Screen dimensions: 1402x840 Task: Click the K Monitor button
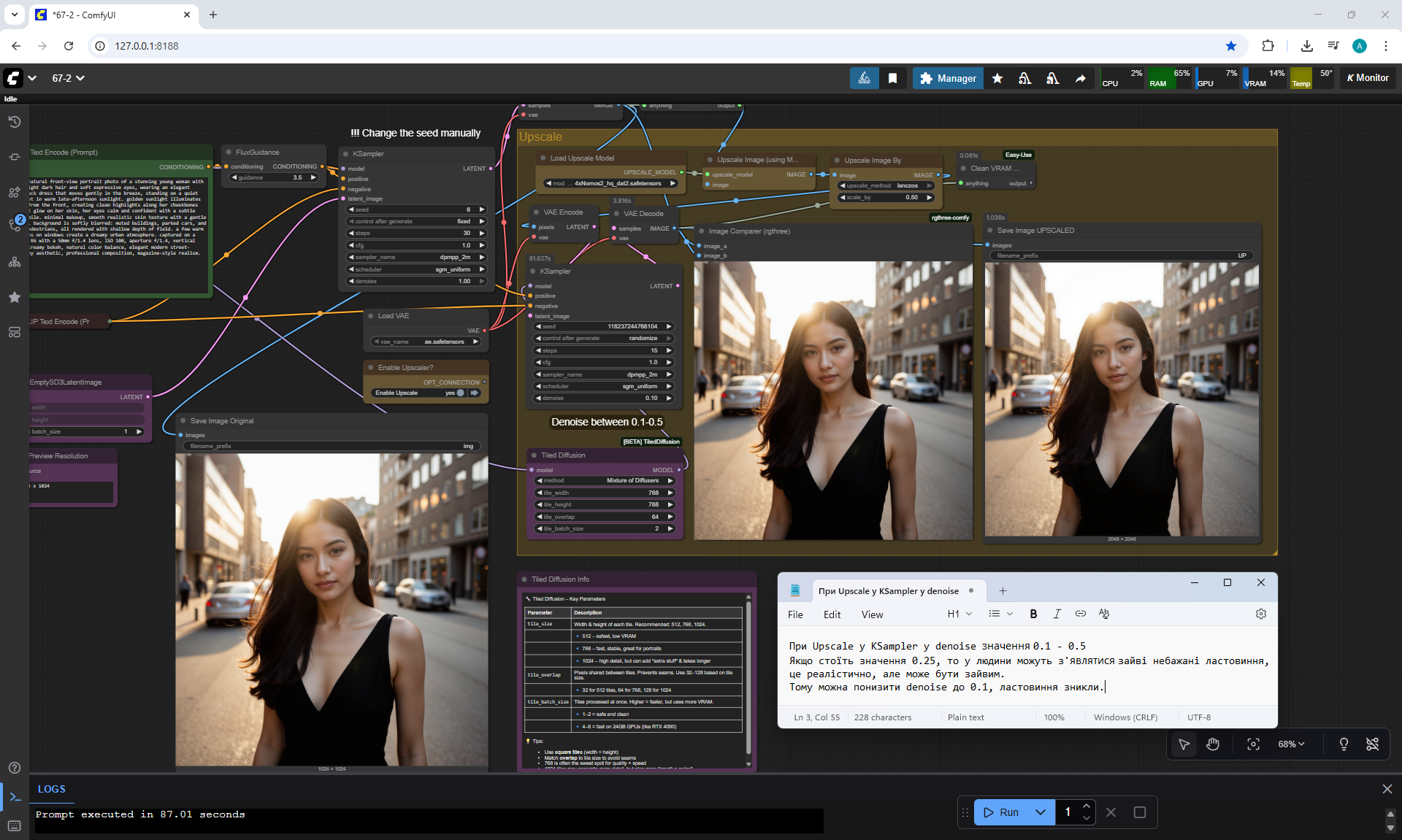(x=1368, y=78)
